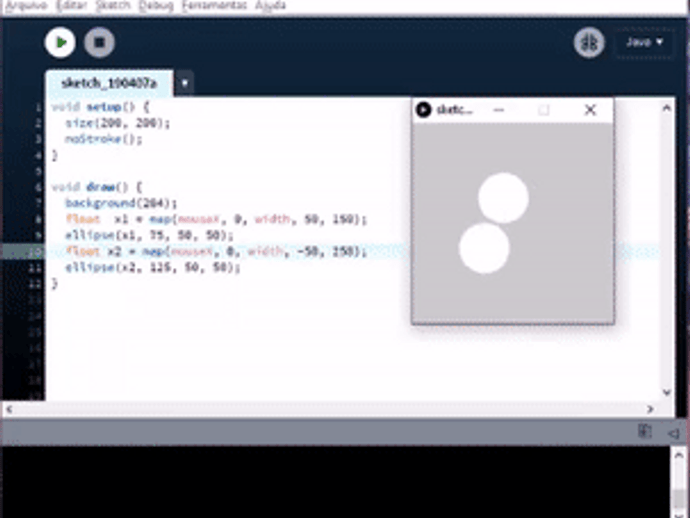This screenshot has width=690, height=518.
Task: Click line number 11 in the gutter
Action: coord(35,268)
